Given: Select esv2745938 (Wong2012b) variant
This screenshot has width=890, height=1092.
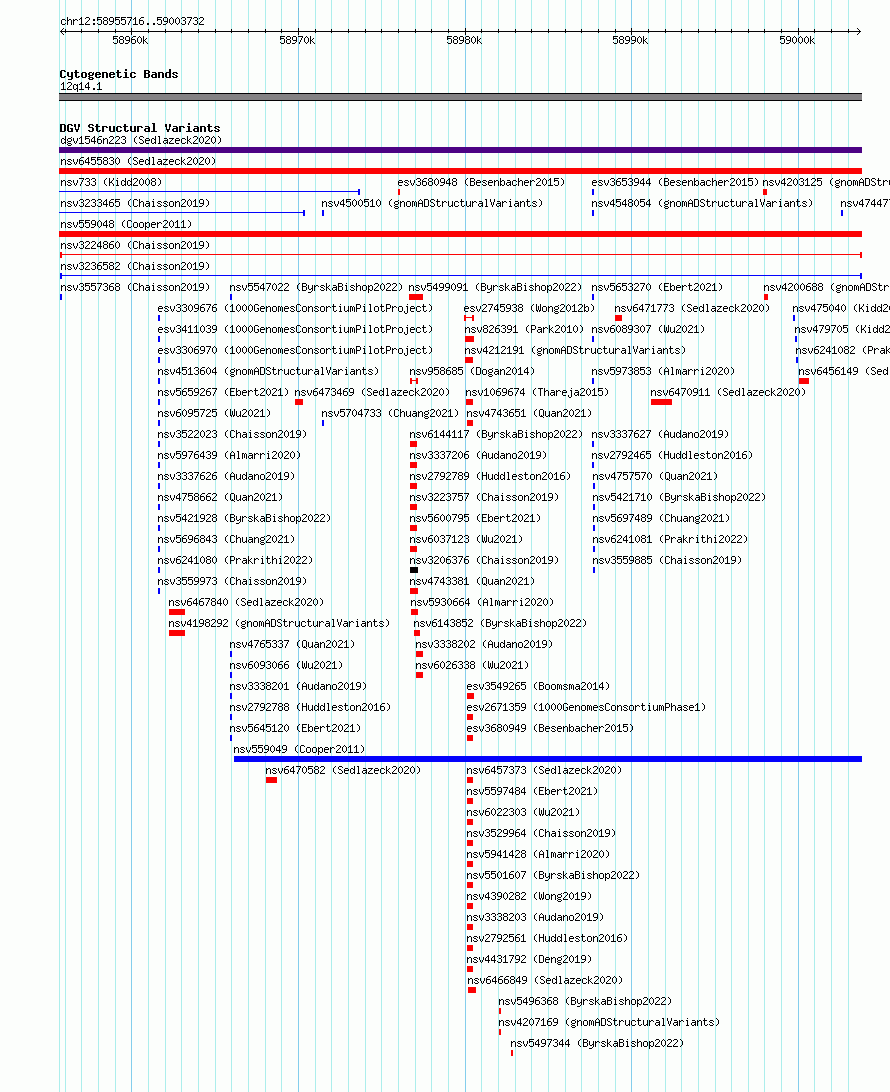Looking at the screenshot, I should 529,308.
